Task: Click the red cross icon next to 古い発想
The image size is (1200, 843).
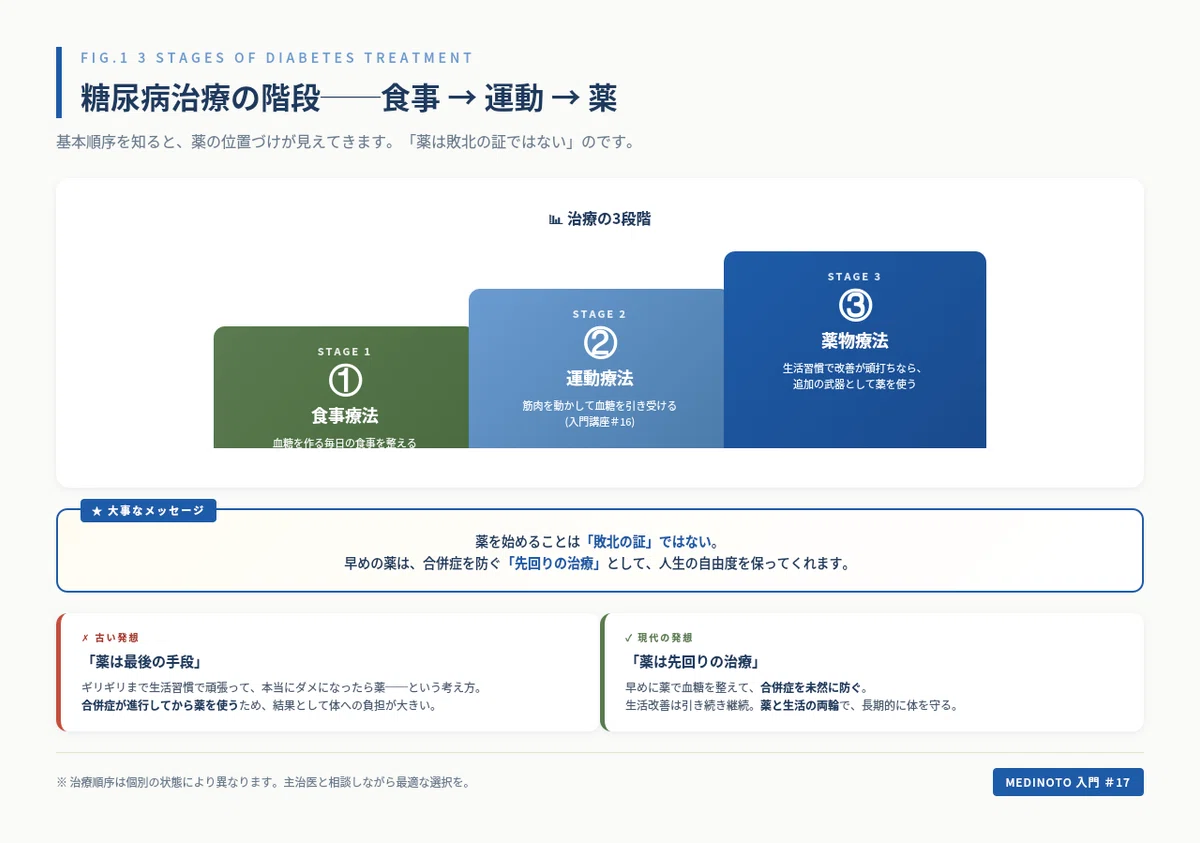Action: point(85,637)
